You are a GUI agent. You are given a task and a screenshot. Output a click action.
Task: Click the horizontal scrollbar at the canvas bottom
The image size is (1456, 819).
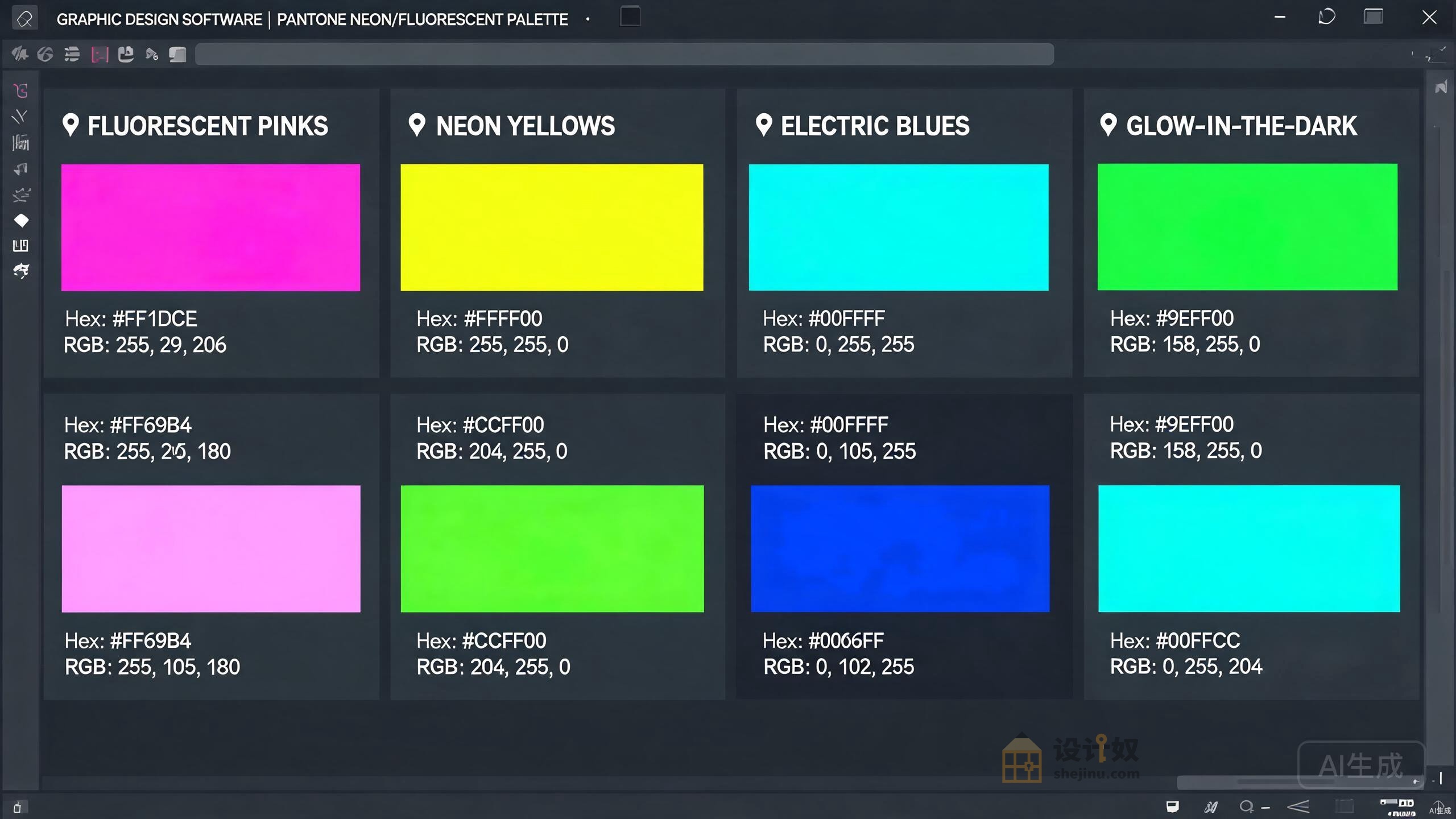1300,783
